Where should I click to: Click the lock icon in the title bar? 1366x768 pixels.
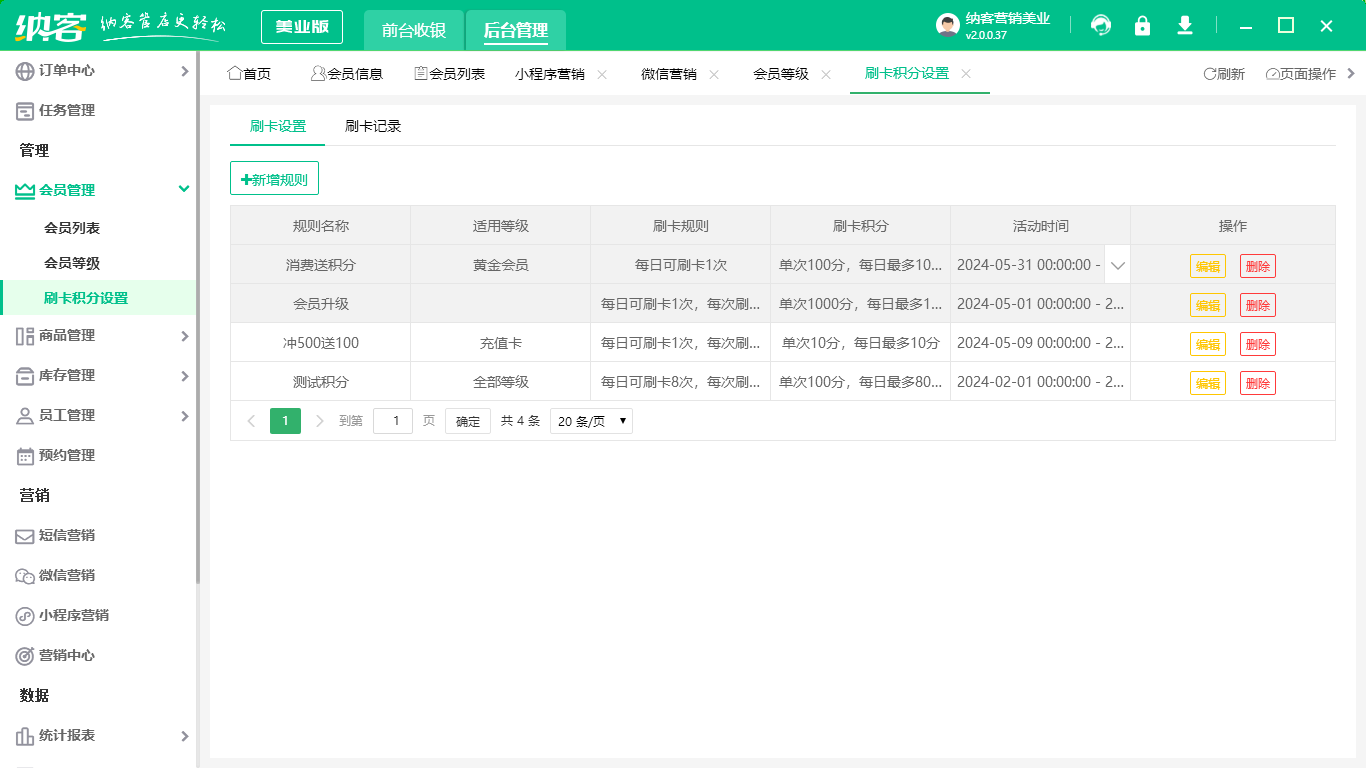pos(1142,25)
